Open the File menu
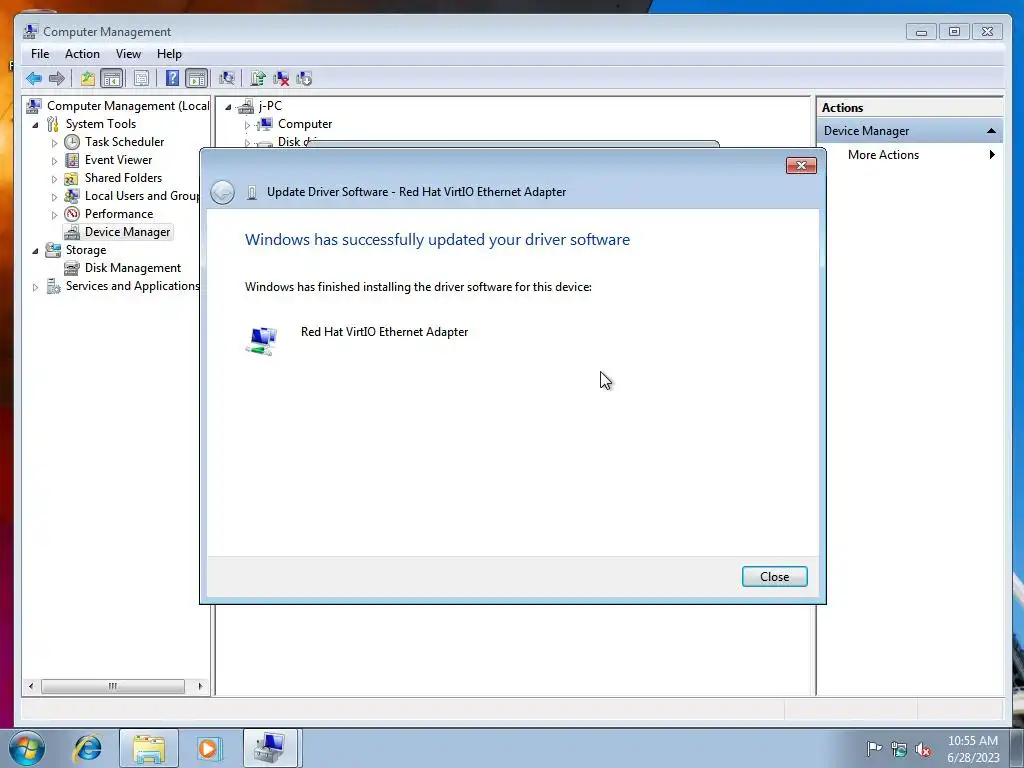Image resolution: width=1024 pixels, height=768 pixels. click(40, 54)
